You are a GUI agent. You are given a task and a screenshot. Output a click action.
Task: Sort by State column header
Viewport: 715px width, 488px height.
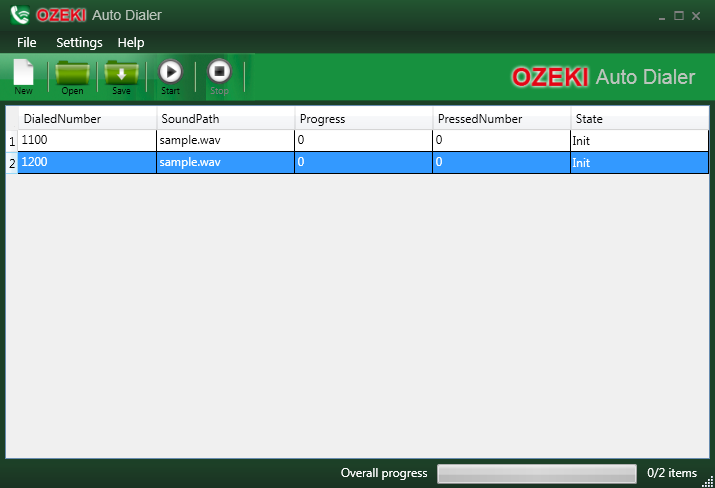(x=640, y=119)
